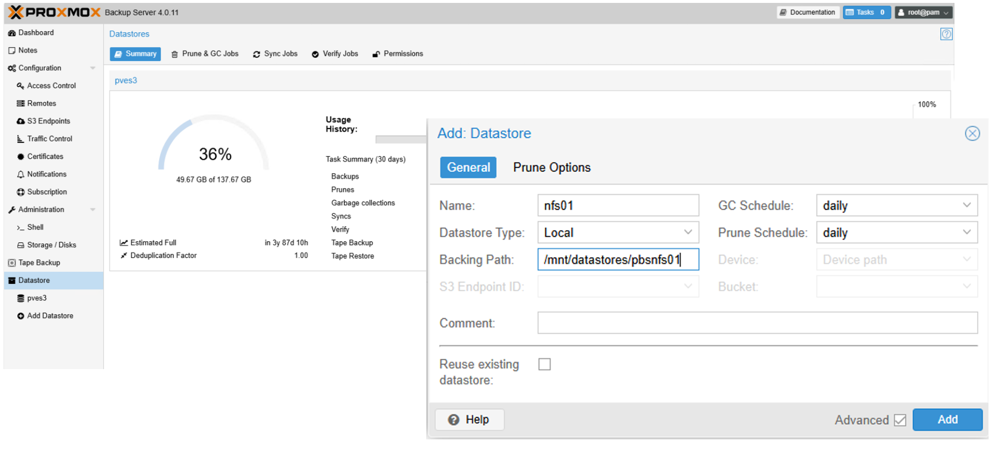Open the Prune & GC Jobs tab
Screen dimensions: 1008x454
(x=205, y=54)
